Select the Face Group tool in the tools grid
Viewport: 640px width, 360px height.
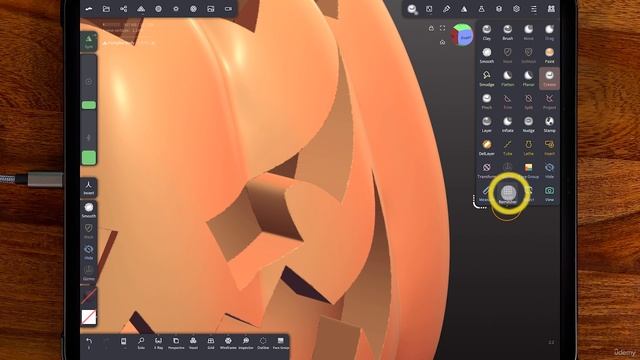[x=529, y=171]
